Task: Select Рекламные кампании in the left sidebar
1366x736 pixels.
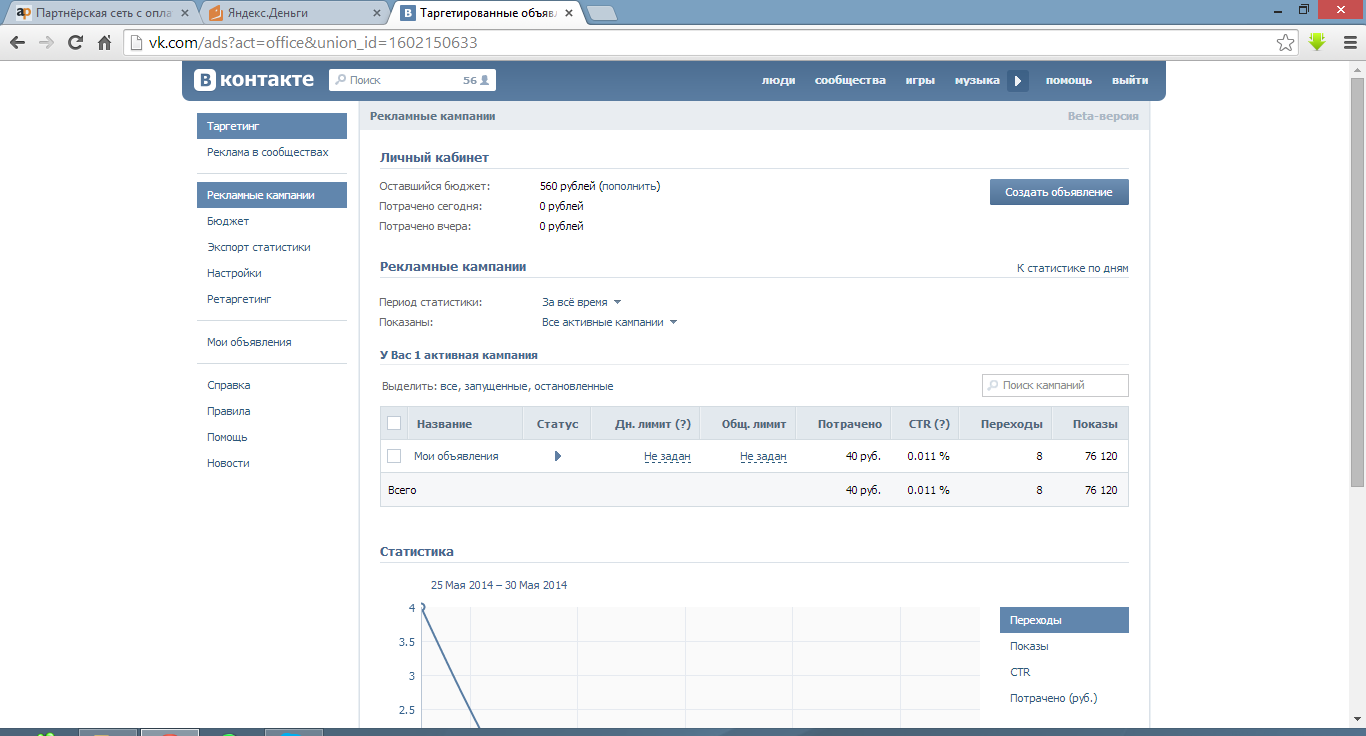Action: coord(272,195)
